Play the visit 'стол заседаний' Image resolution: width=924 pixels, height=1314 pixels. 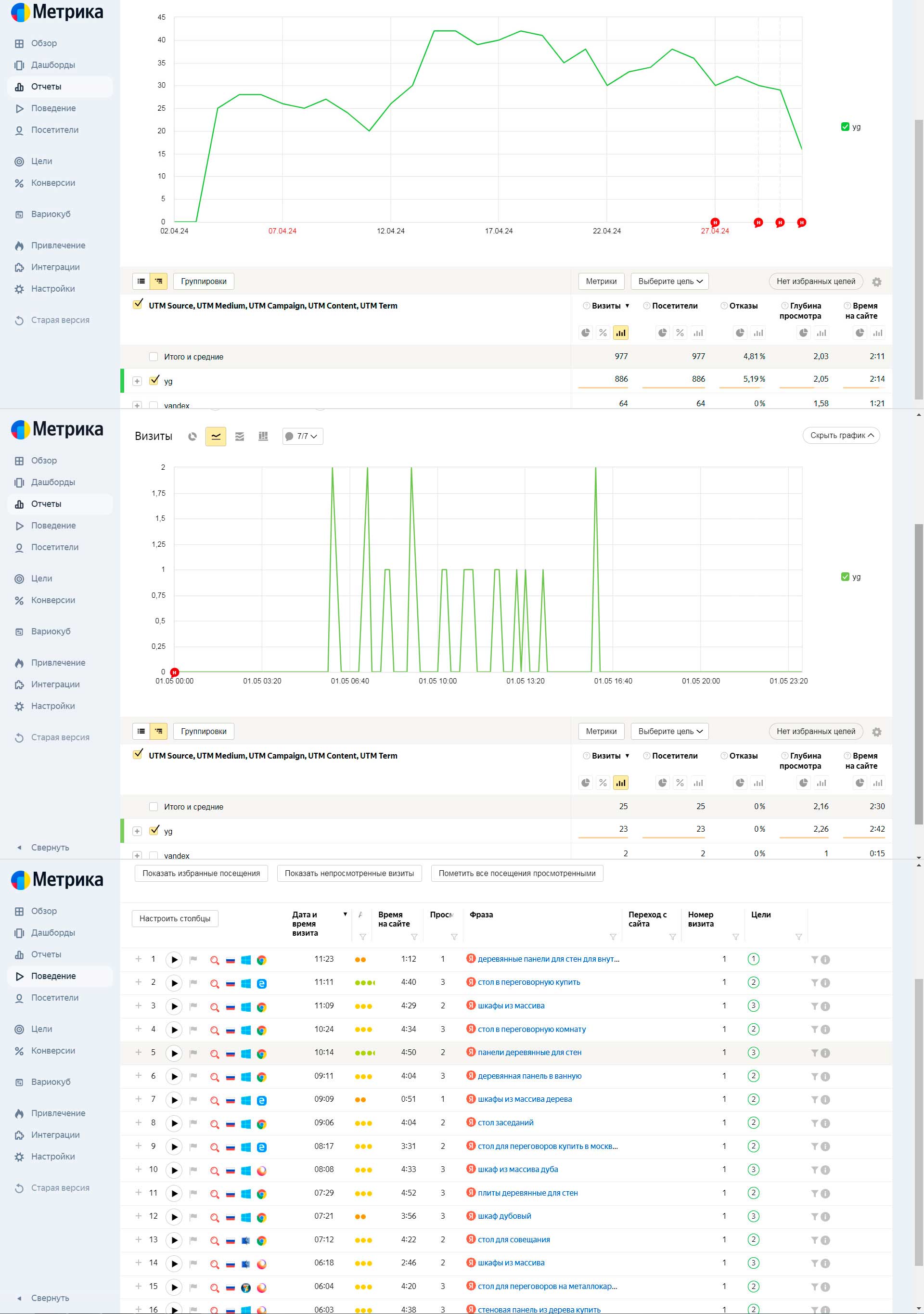(x=174, y=1123)
